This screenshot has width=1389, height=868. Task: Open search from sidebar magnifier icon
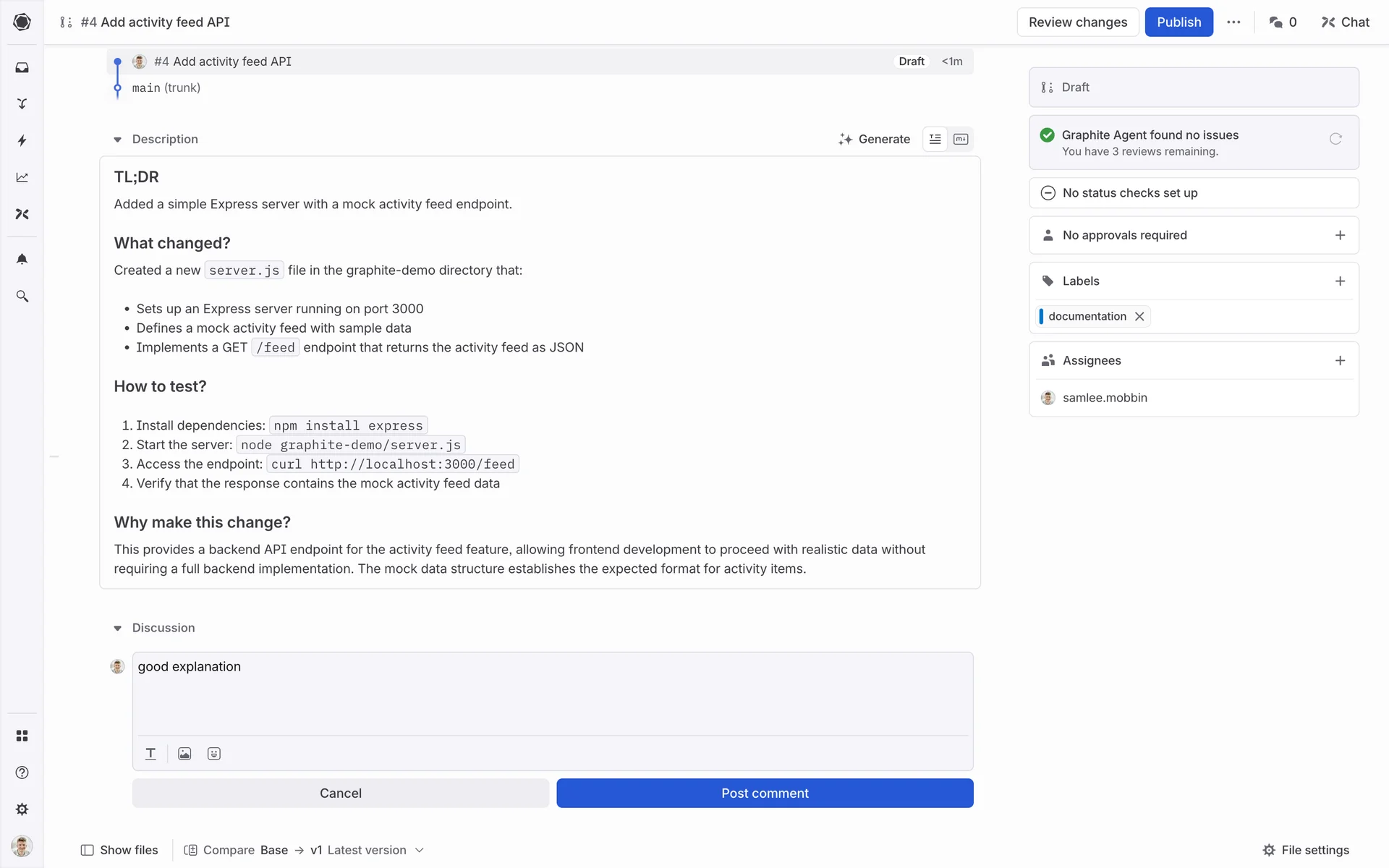tap(22, 297)
